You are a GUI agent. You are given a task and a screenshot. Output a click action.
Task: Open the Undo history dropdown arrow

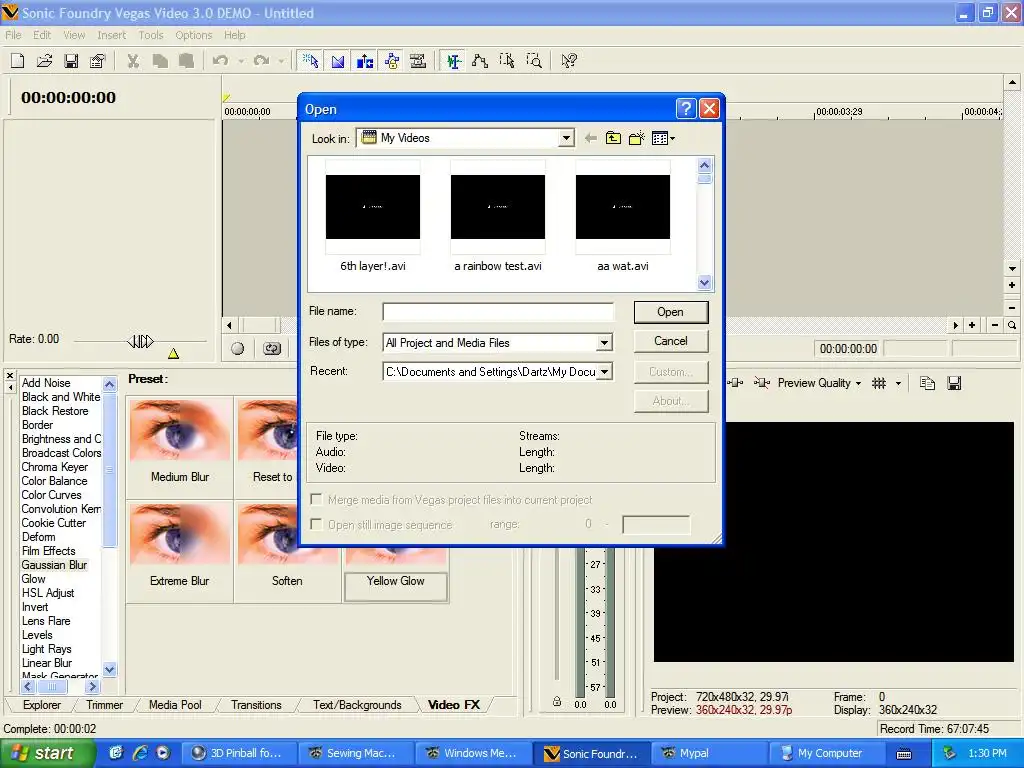click(x=241, y=61)
